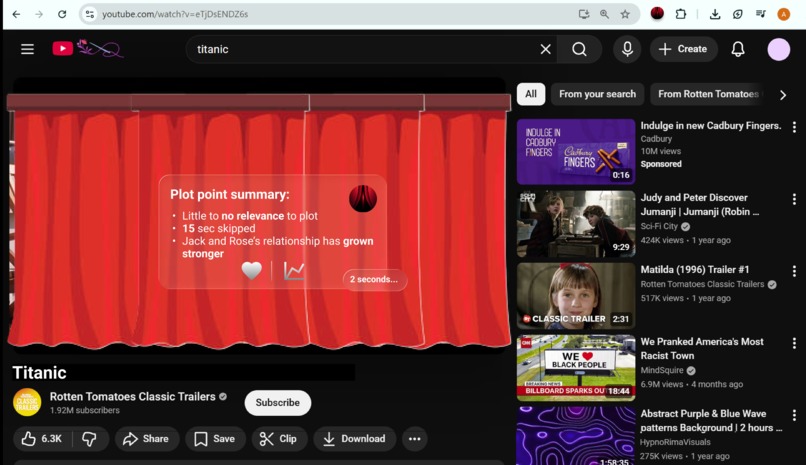The height and width of the screenshot is (465, 806).
Task: Open the YouTube hamburger guide menu
Action: pos(27,49)
